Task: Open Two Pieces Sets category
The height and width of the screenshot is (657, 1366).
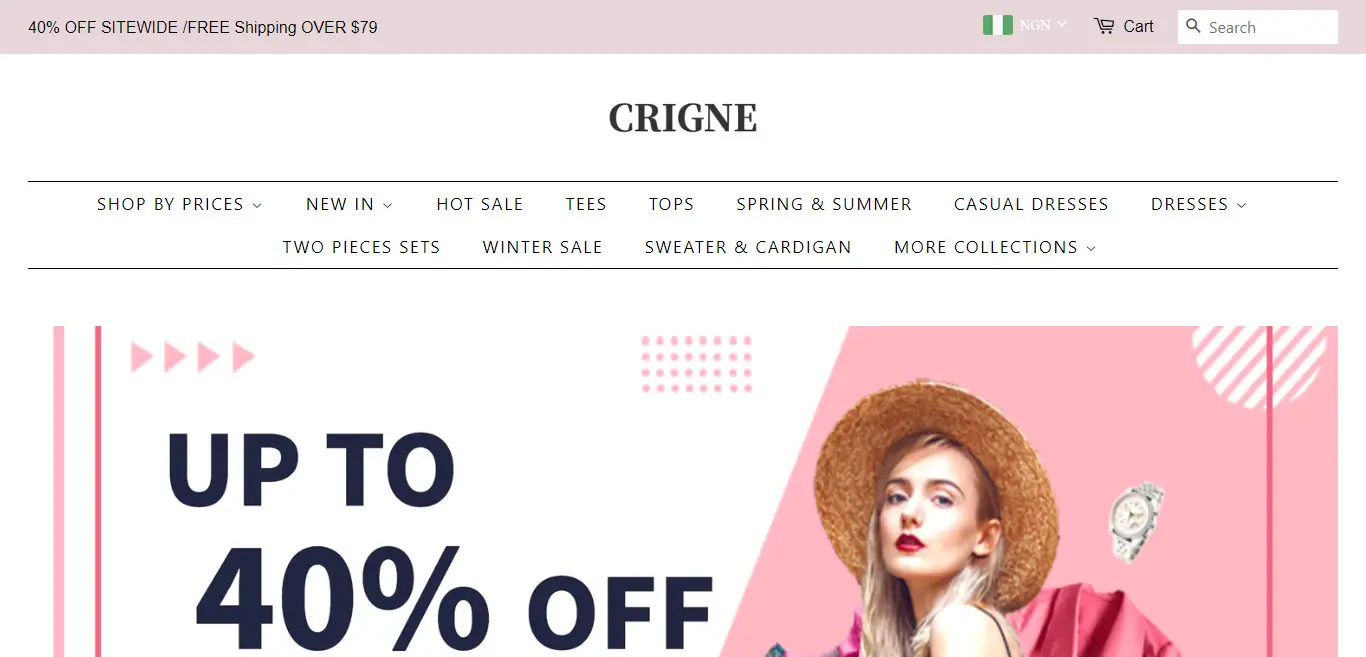Action: point(361,247)
